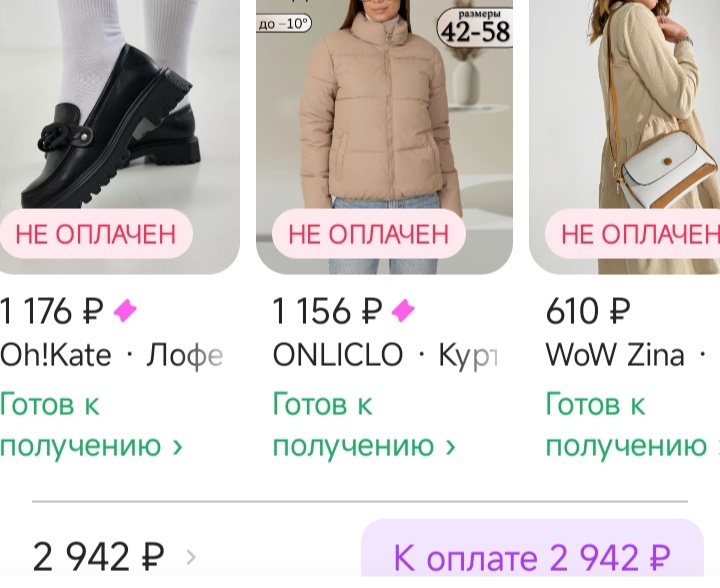Tap the pink ticket icon beside 1 156 ₽

pyautogui.click(x=403, y=311)
